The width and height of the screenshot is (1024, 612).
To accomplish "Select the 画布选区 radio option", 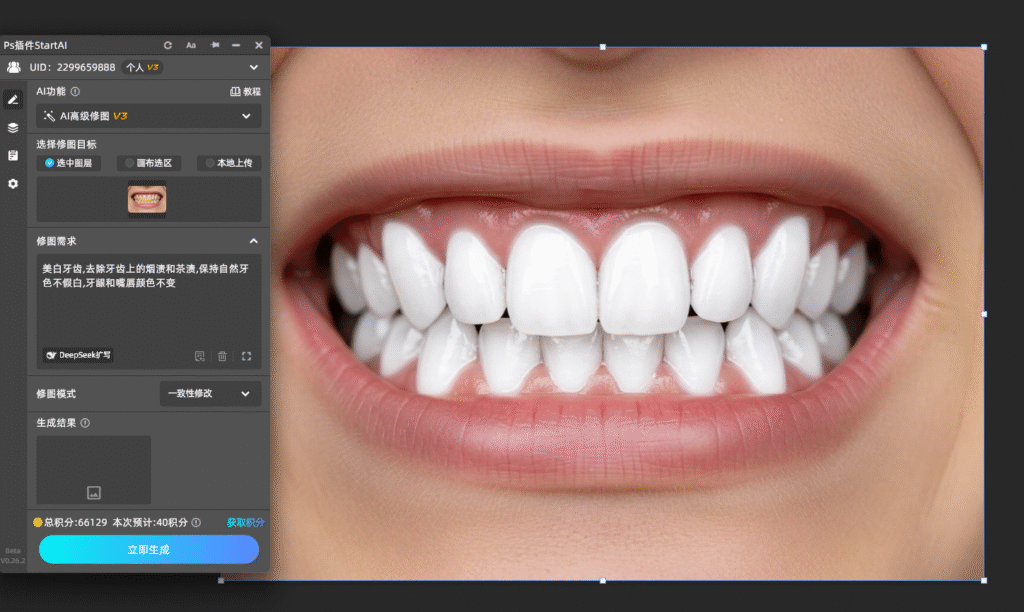I will pyautogui.click(x=148, y=163).
